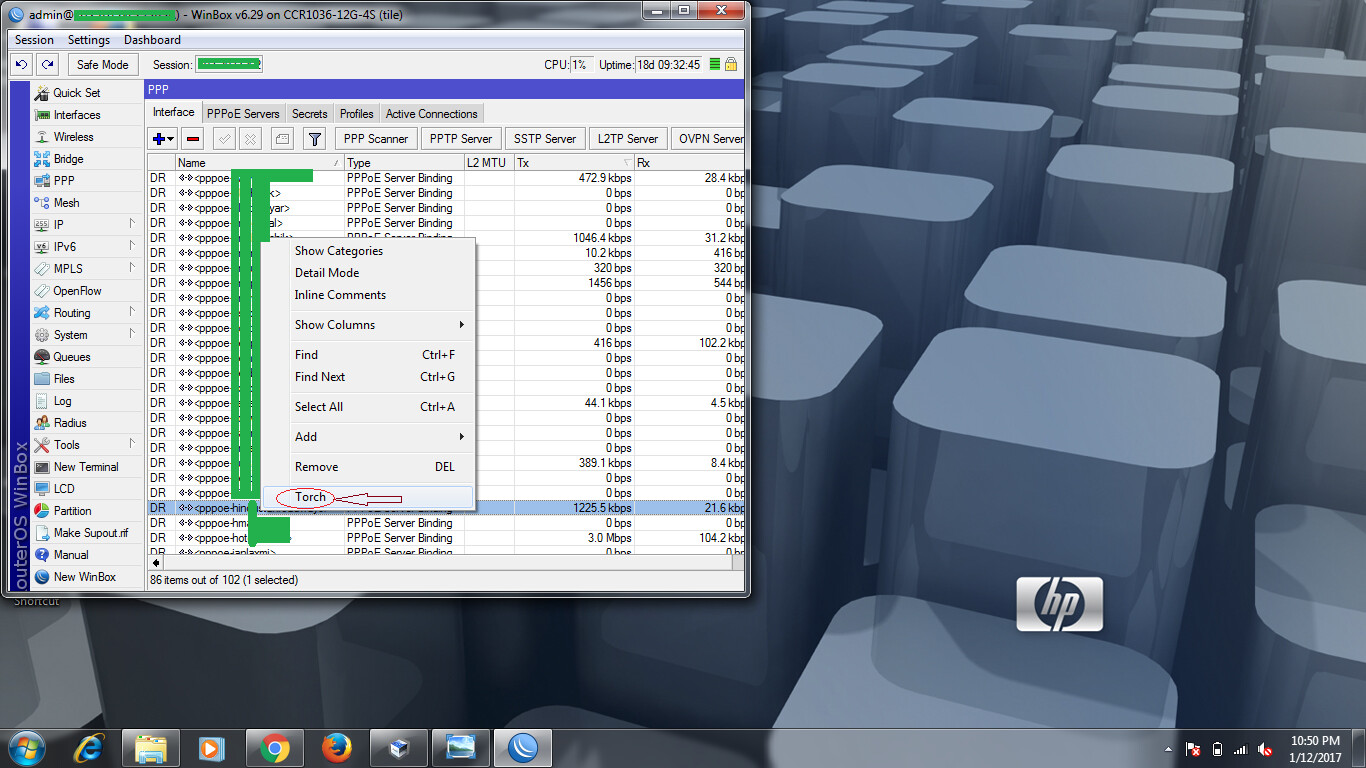Click the padlock icon beside the uptime field
Viewport: 1366px width, 768px height.
[x=729, y=63]
